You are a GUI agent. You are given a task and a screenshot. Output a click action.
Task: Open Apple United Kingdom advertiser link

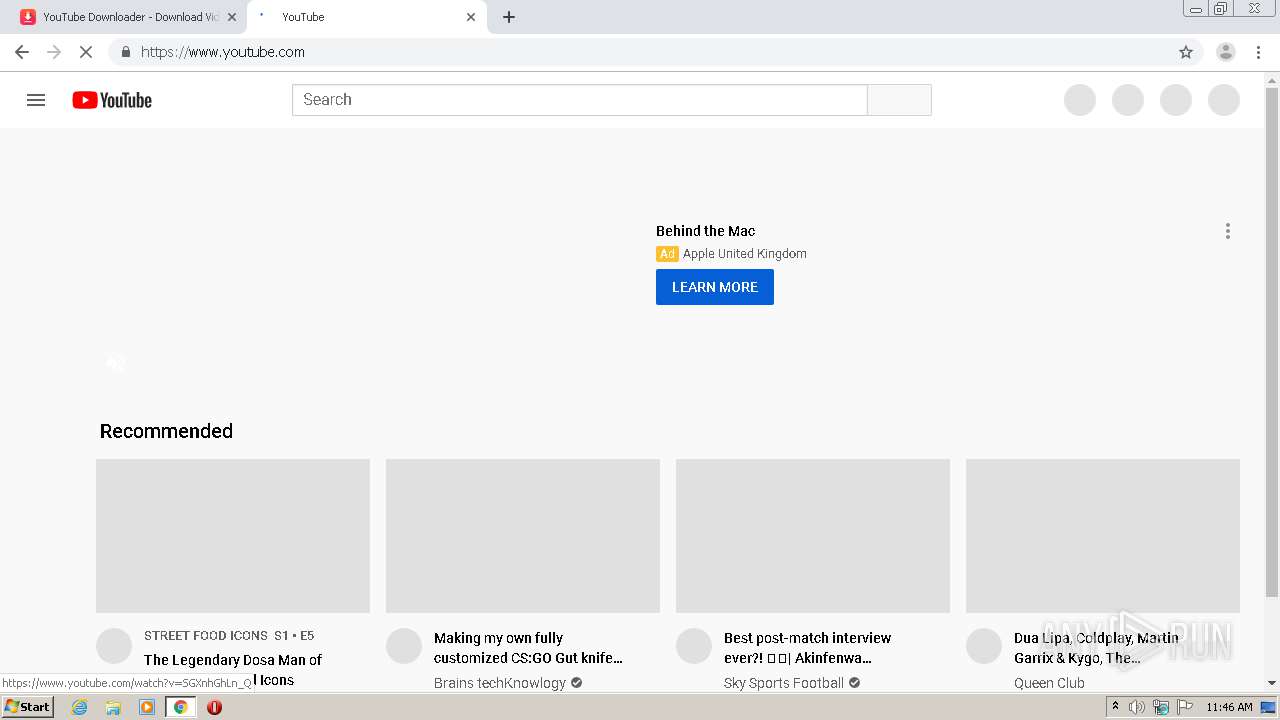[744, 254]
